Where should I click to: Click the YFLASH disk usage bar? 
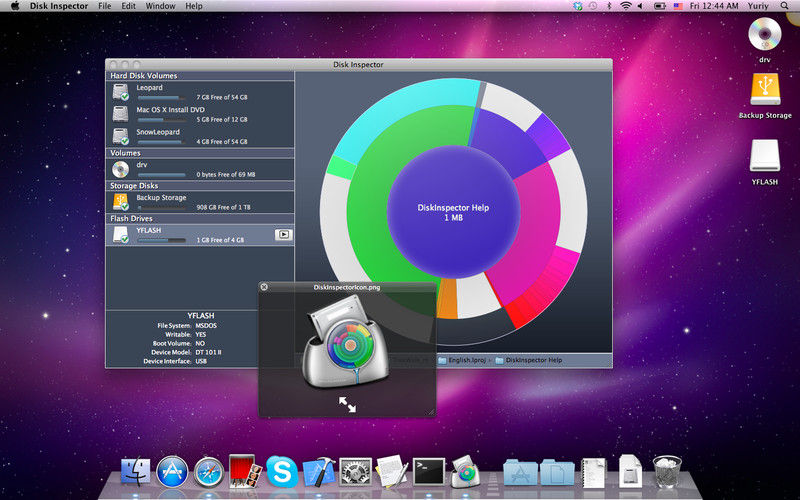pos(161,240)
